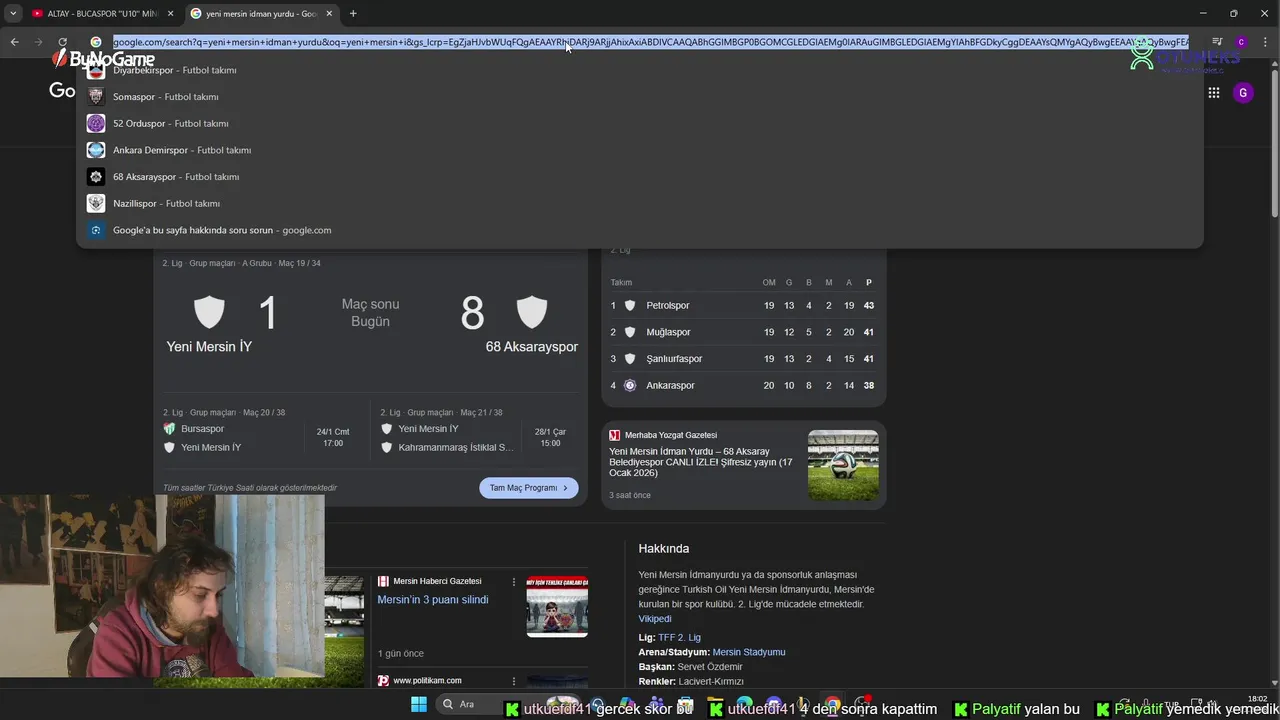
Task: Click the www.politikam.com source label
Action: pyautogui.click(x=427, y=681)
